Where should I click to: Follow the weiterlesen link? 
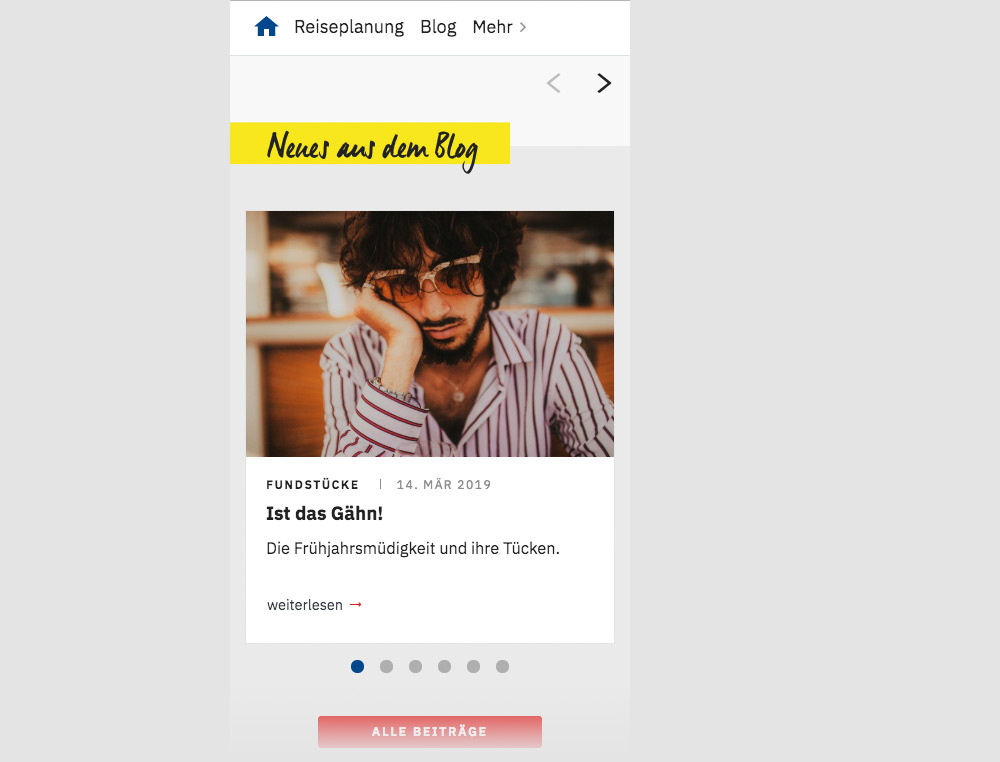coord(305,605)
